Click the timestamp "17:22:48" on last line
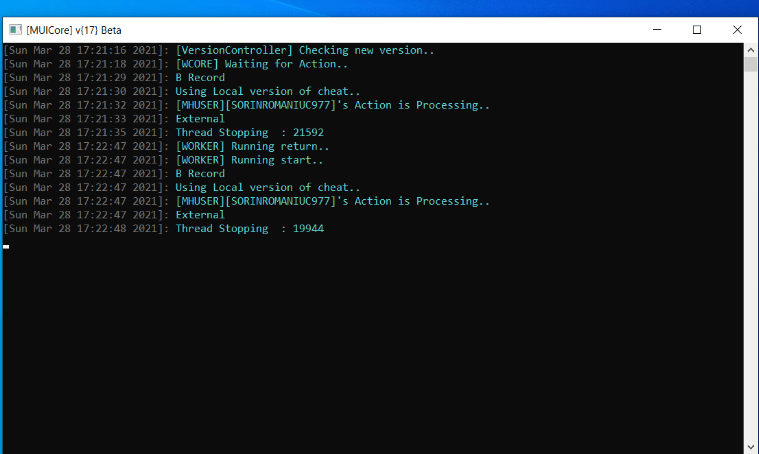 [102, 228]
